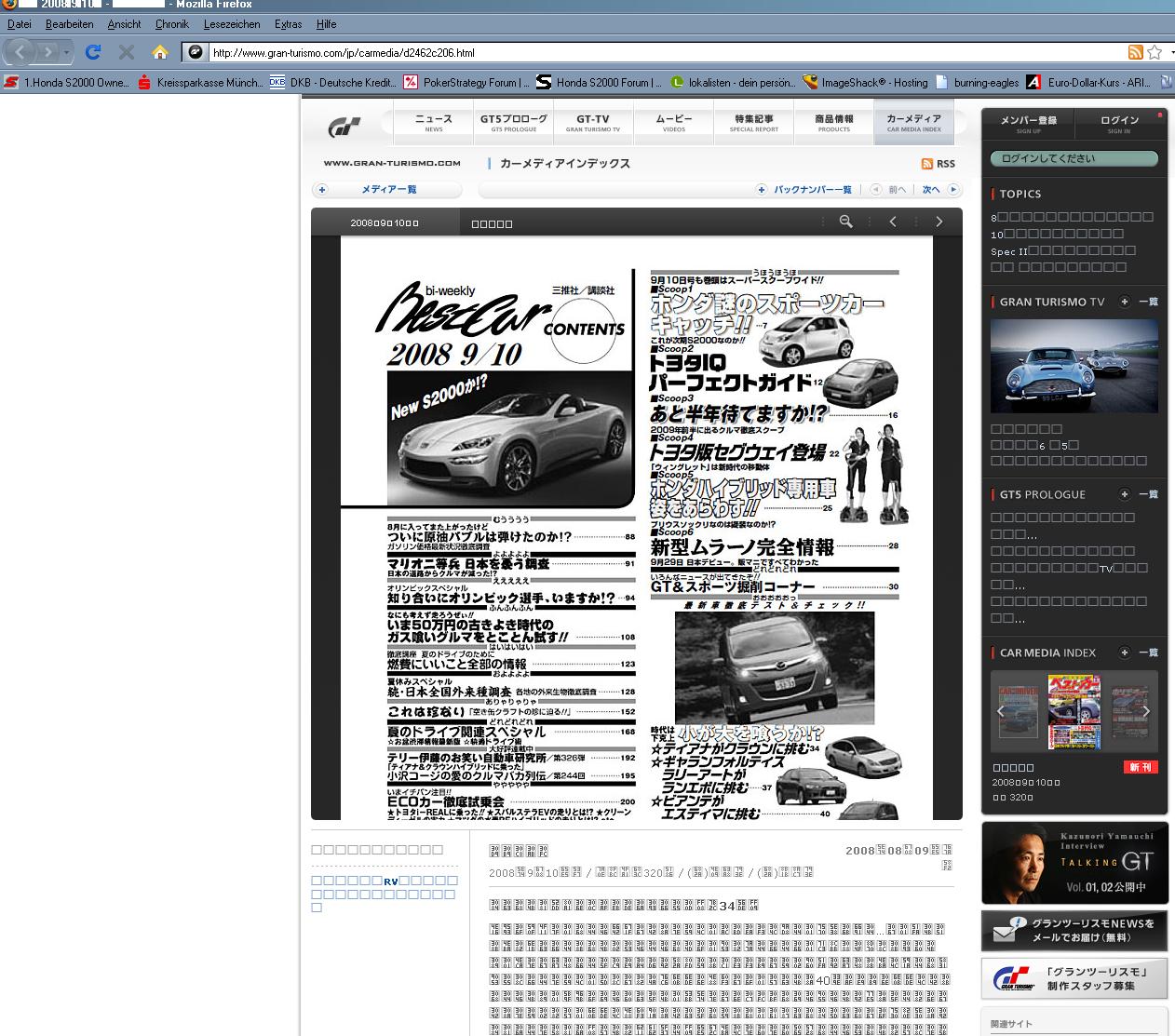Click the Firefox home icon
The width and height of the screenshot is (1175, 1036).
[160, 52]
